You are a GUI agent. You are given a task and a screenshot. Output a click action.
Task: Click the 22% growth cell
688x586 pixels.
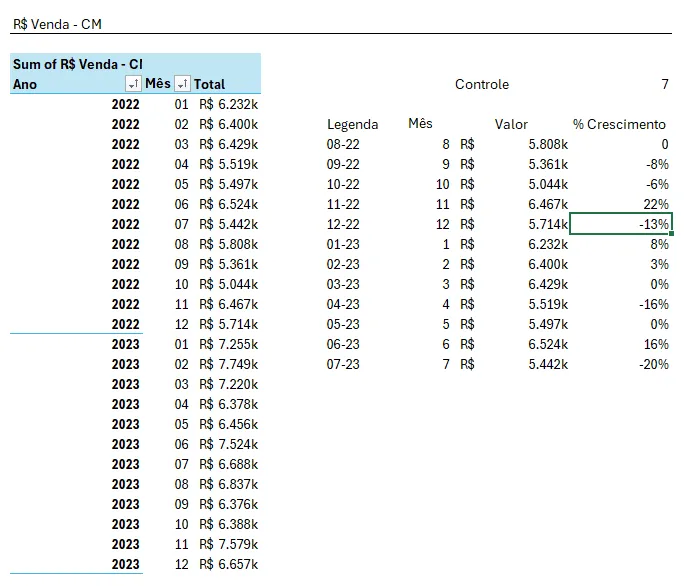[x=656, y=204]
